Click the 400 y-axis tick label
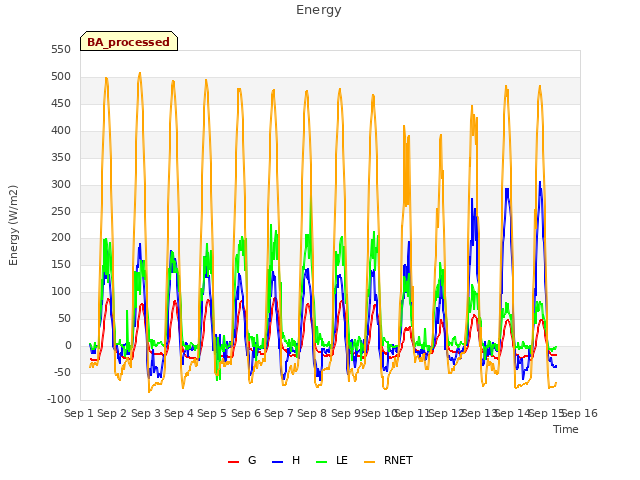 click(61, 131)
